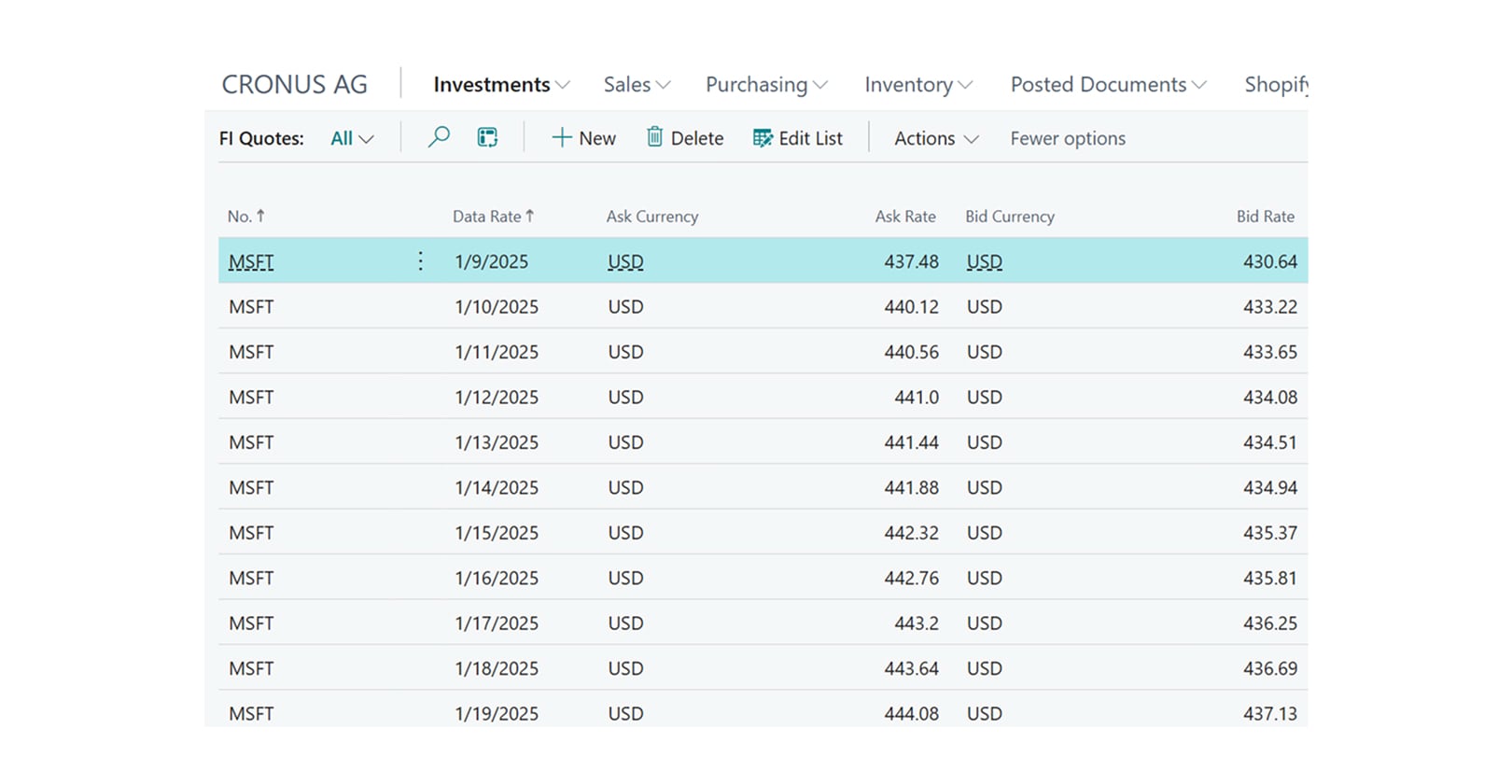Click Fewer options

click(x=1068, y=138)
